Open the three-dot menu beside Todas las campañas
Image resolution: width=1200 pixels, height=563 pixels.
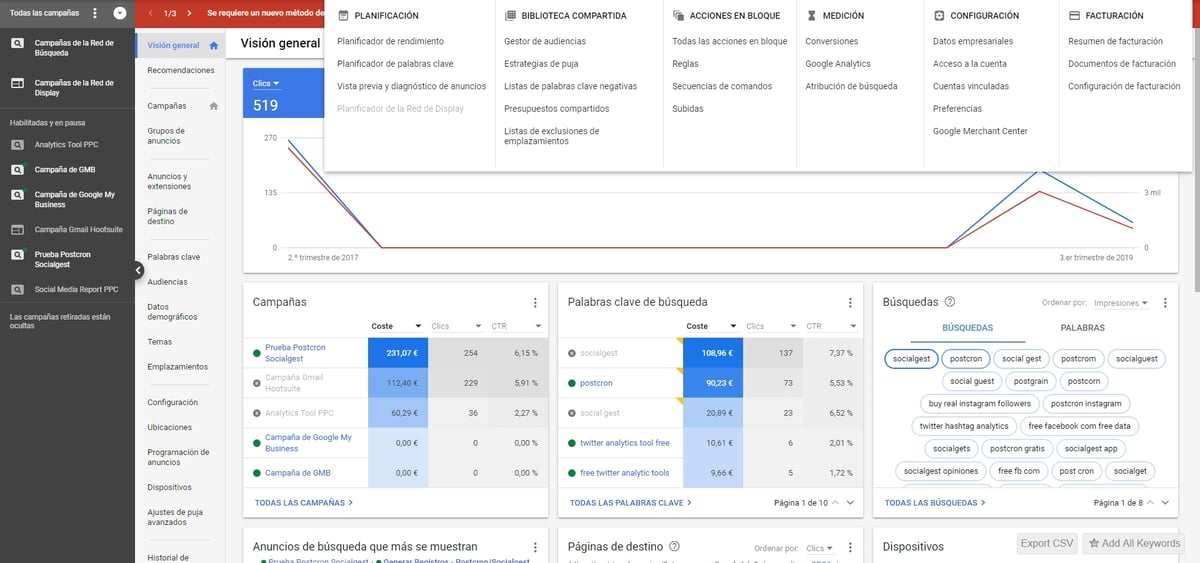point(95,13)
